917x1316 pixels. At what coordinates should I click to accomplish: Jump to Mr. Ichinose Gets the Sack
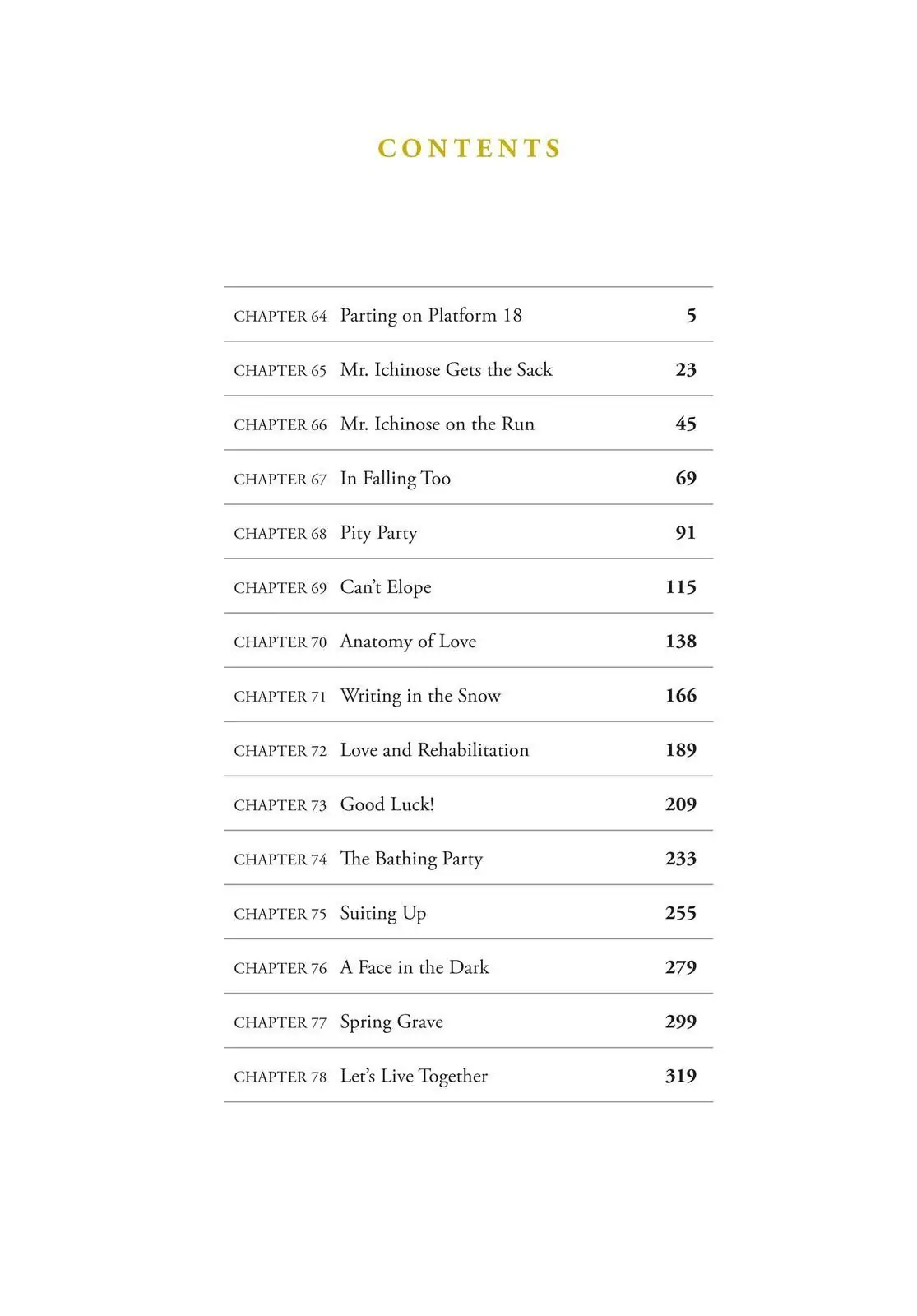tap(468, 369)
